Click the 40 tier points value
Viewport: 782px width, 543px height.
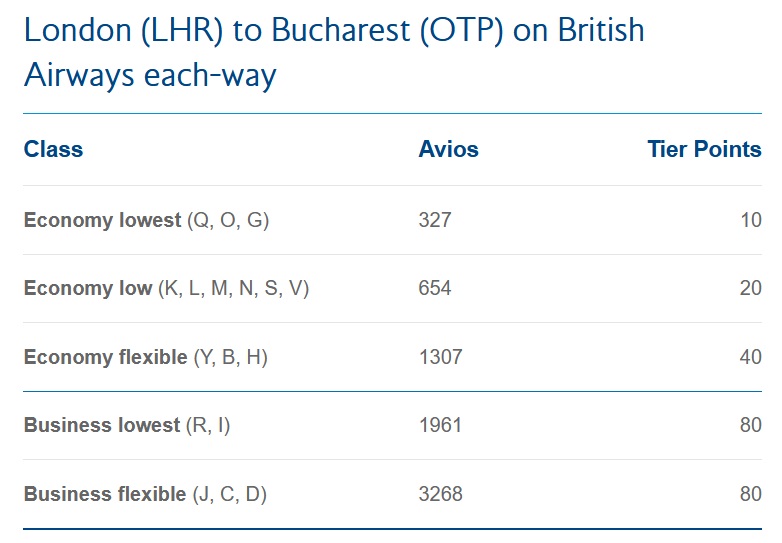[750, 357]
